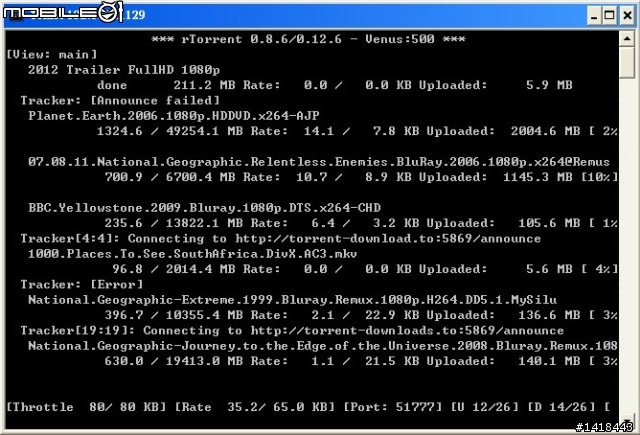
Task: Click the window title bar text '129'
Action: pyautogui.click(x=135, y=15)
